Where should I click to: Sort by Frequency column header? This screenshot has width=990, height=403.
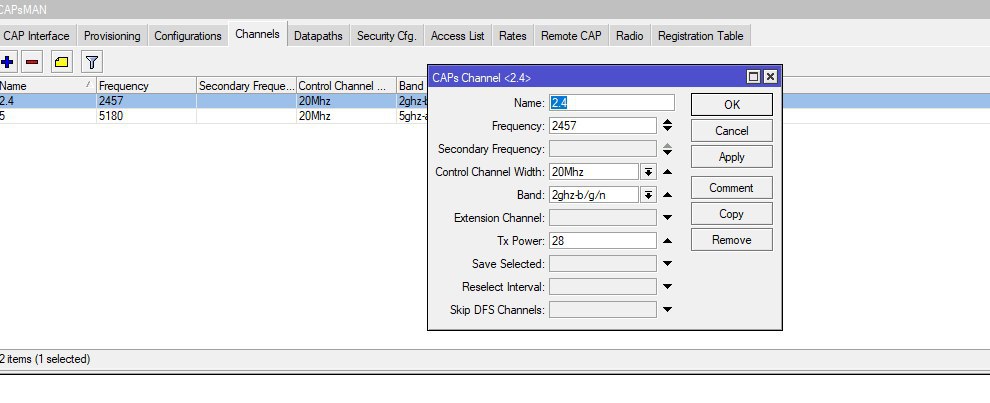tap(146, 86)
